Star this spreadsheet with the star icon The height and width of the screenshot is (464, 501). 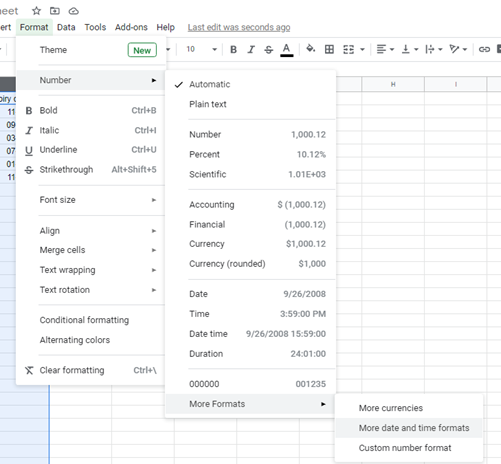(36, 11)
